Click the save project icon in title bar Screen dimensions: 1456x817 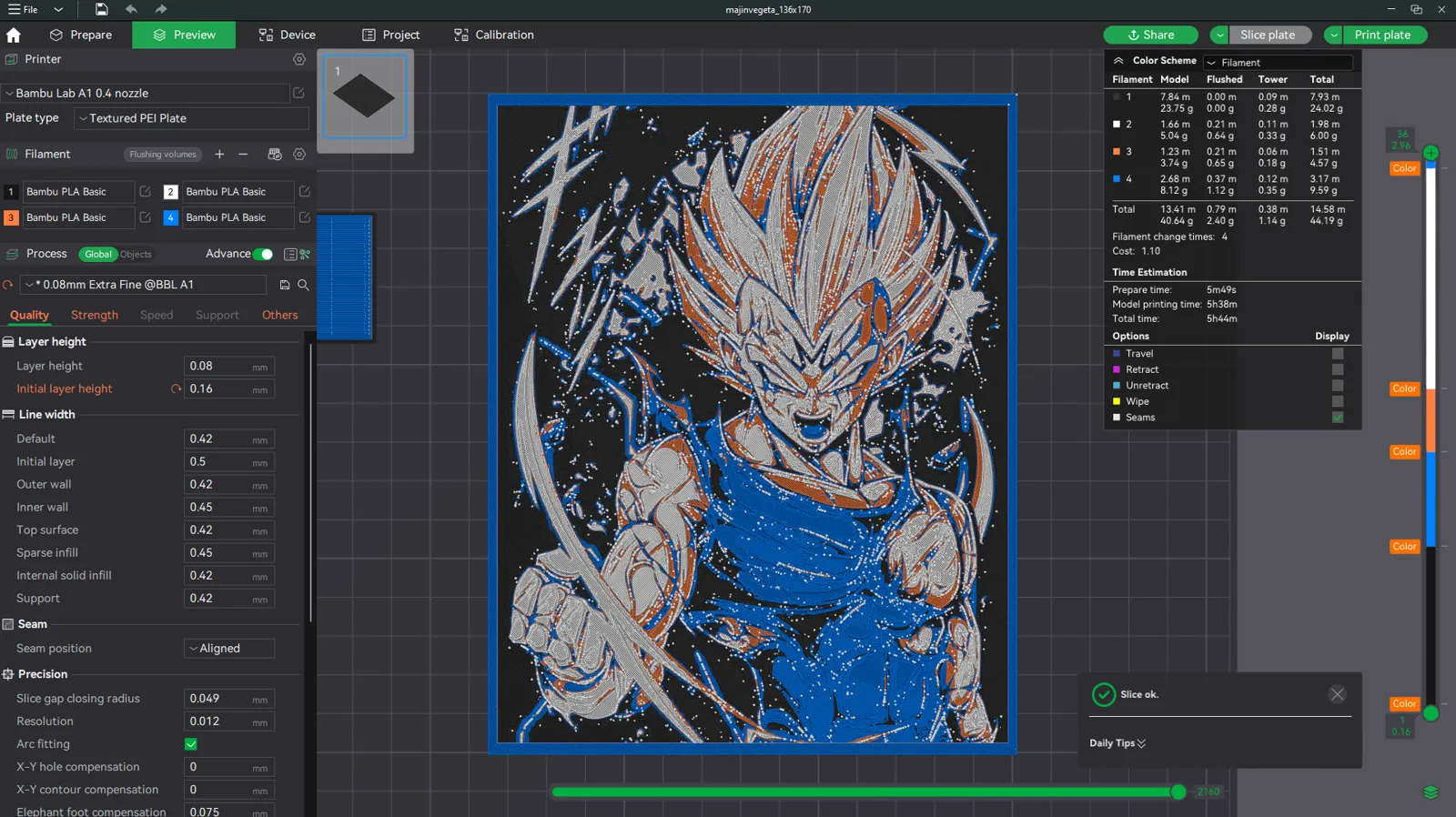[x=101, y=9]
